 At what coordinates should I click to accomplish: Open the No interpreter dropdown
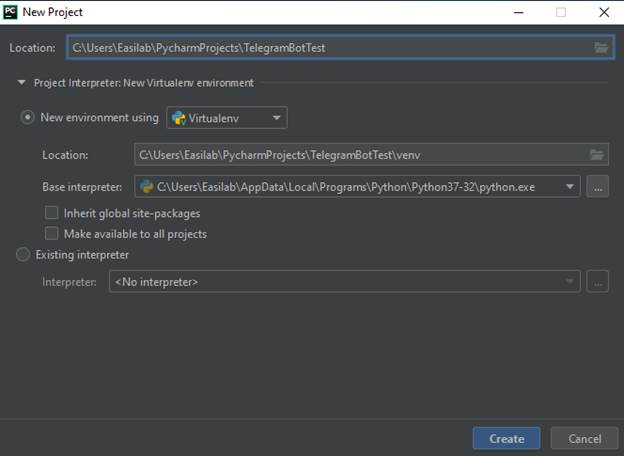pos(344,282)
